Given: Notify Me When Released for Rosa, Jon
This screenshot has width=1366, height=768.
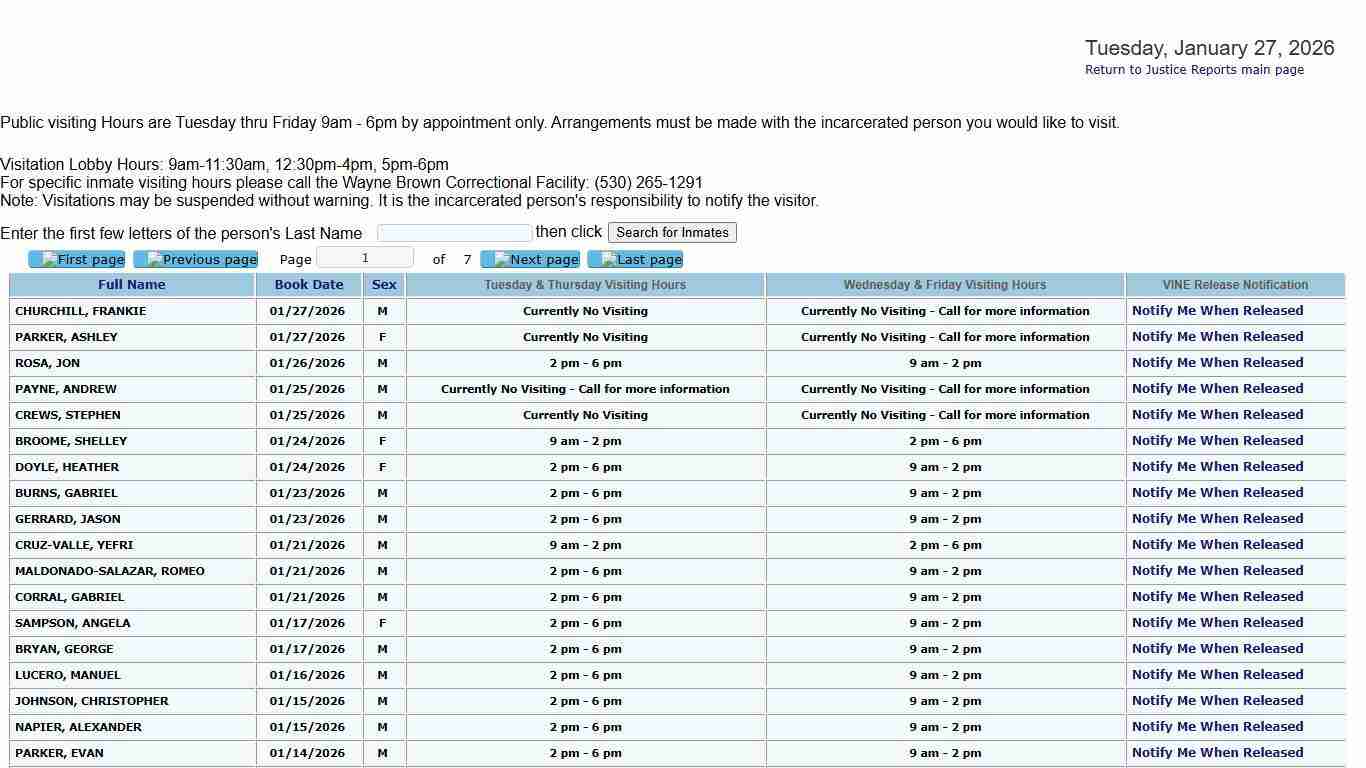Looking at the screenshot, I should (1217, 363).
